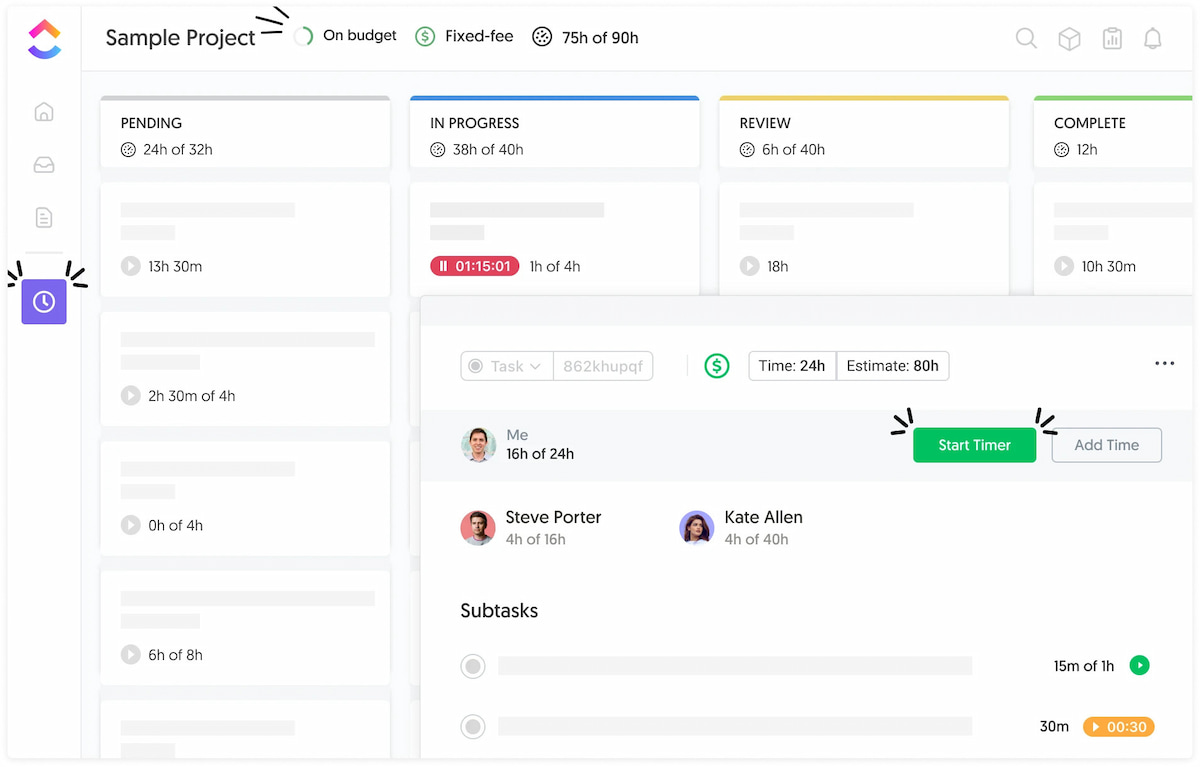Open the Spaces cube icon
The height and width of the screenshot is (767, 1200).
(1069, 38)
